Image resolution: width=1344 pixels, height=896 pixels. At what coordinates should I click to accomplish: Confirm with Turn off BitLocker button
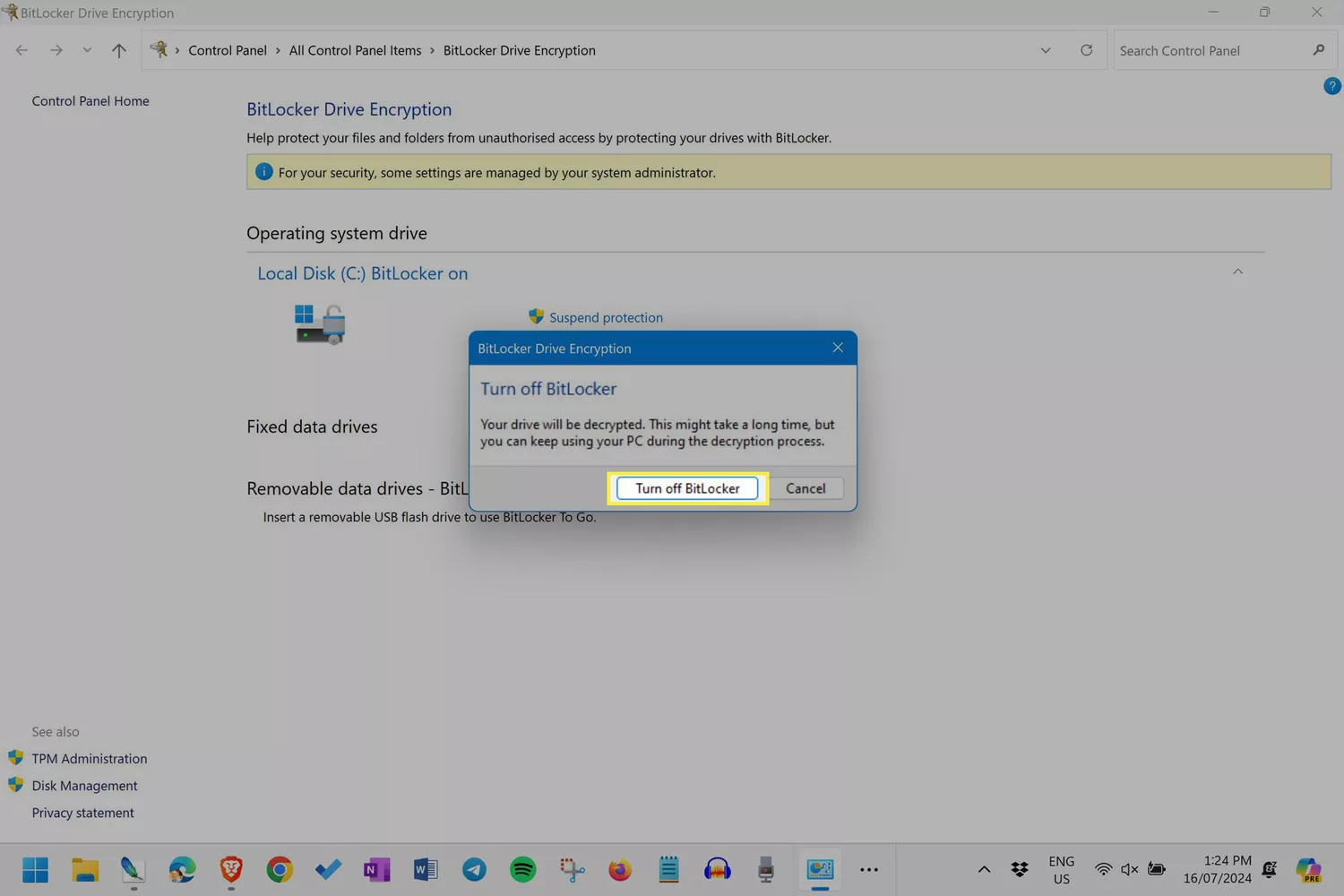point(687,488)
